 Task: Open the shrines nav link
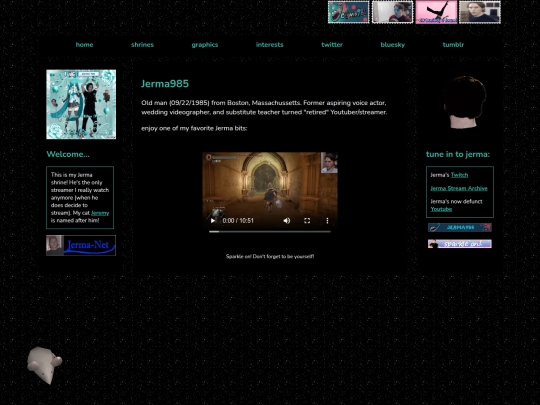[142, 44]
